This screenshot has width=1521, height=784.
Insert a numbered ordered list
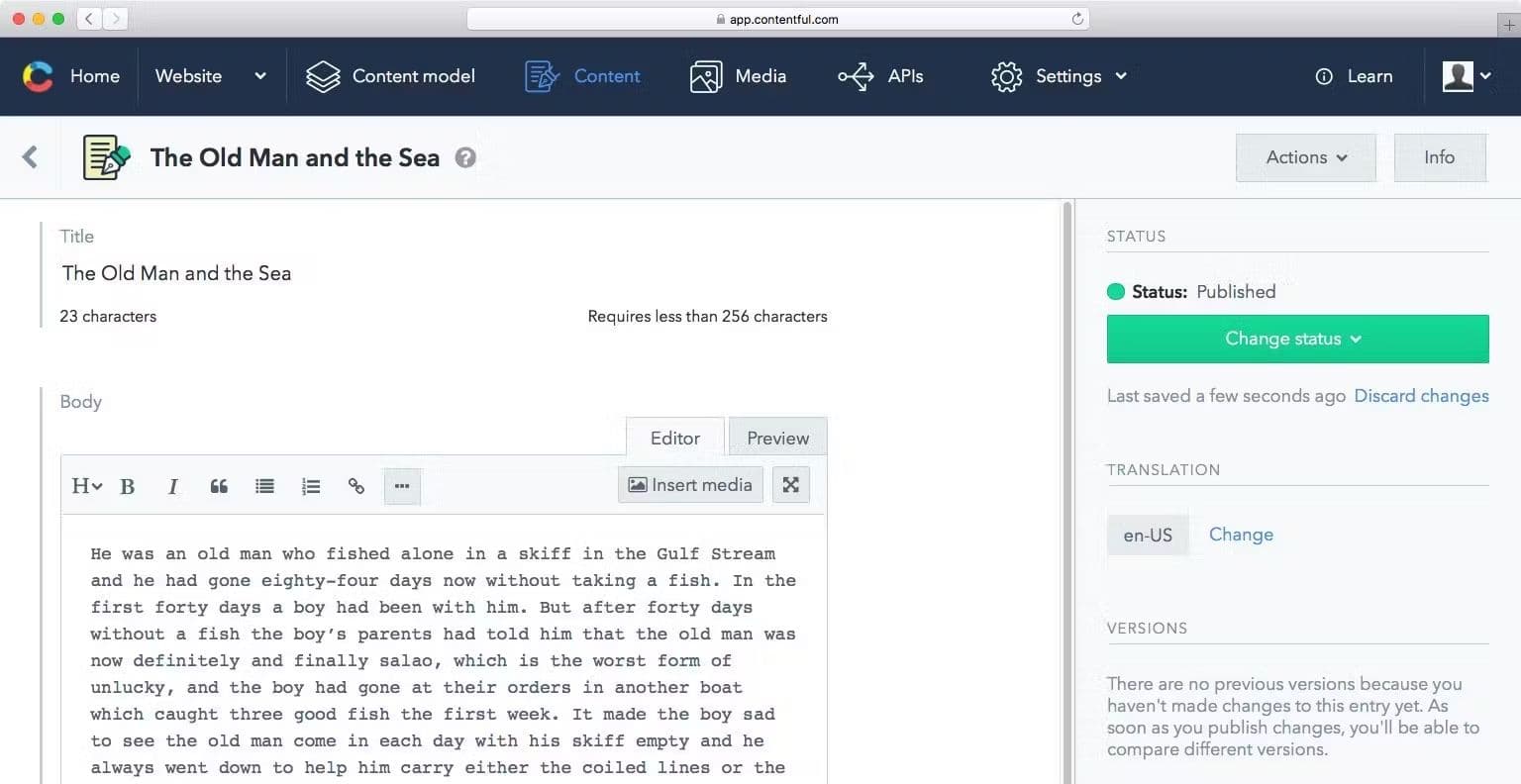pos(311,486)
